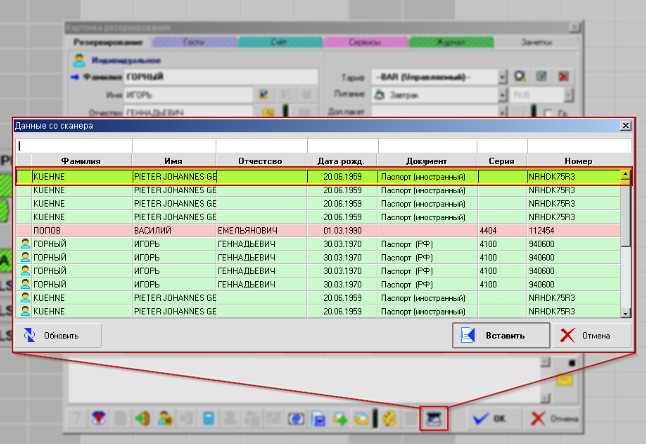The height and width of the screenshot is (444, 646).
Task: Click the red delete icon beside tariff field
Action: point(563,76)
